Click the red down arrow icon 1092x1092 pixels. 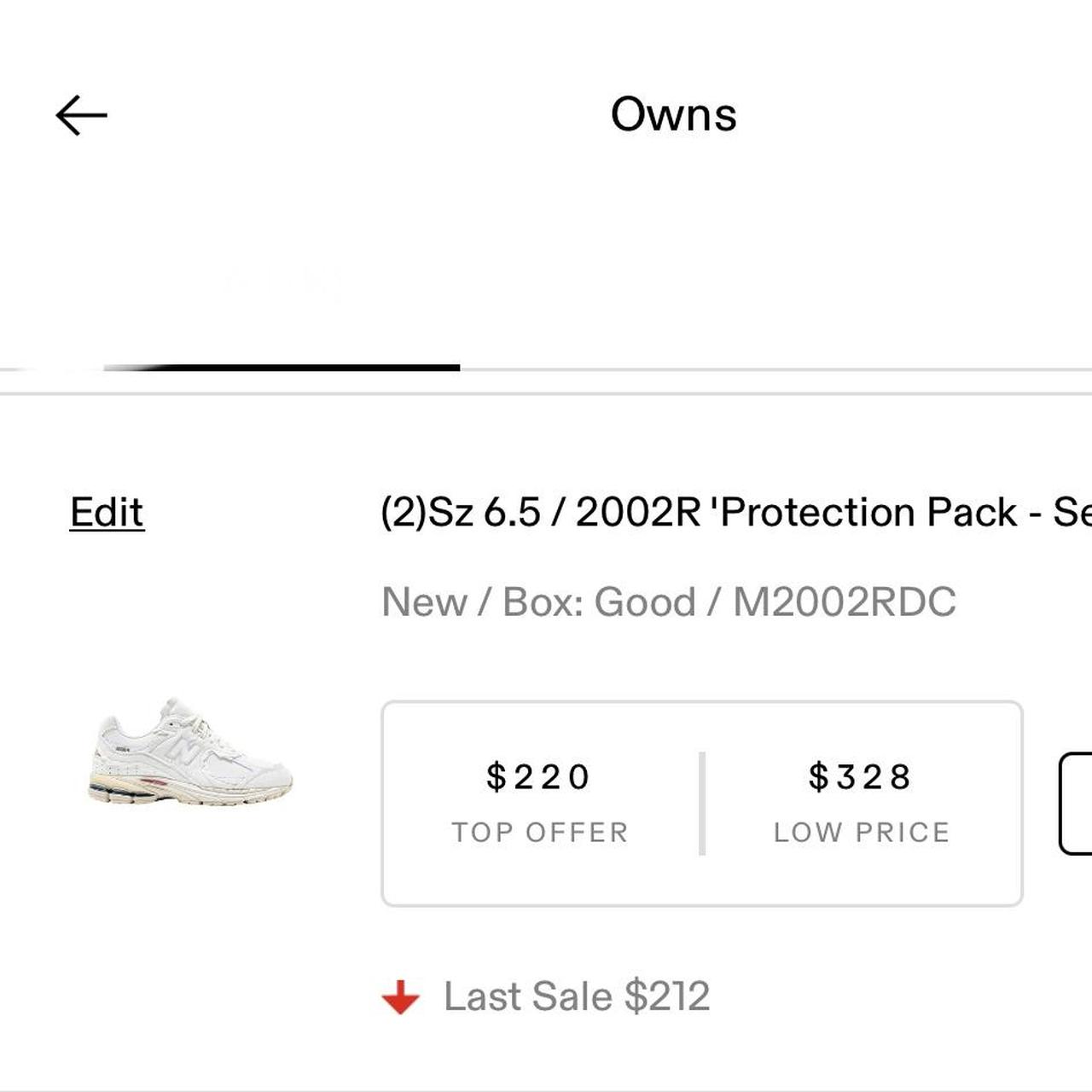[400, 996]
